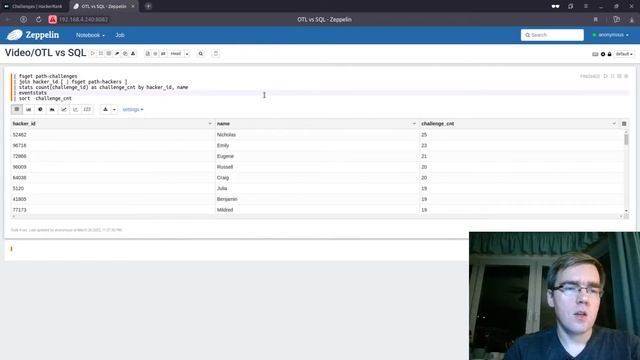This screenshot has height=360, width=640.
Task: Select the OTL vs SQL - Zeppelin tab
Action: click(104, 6)
